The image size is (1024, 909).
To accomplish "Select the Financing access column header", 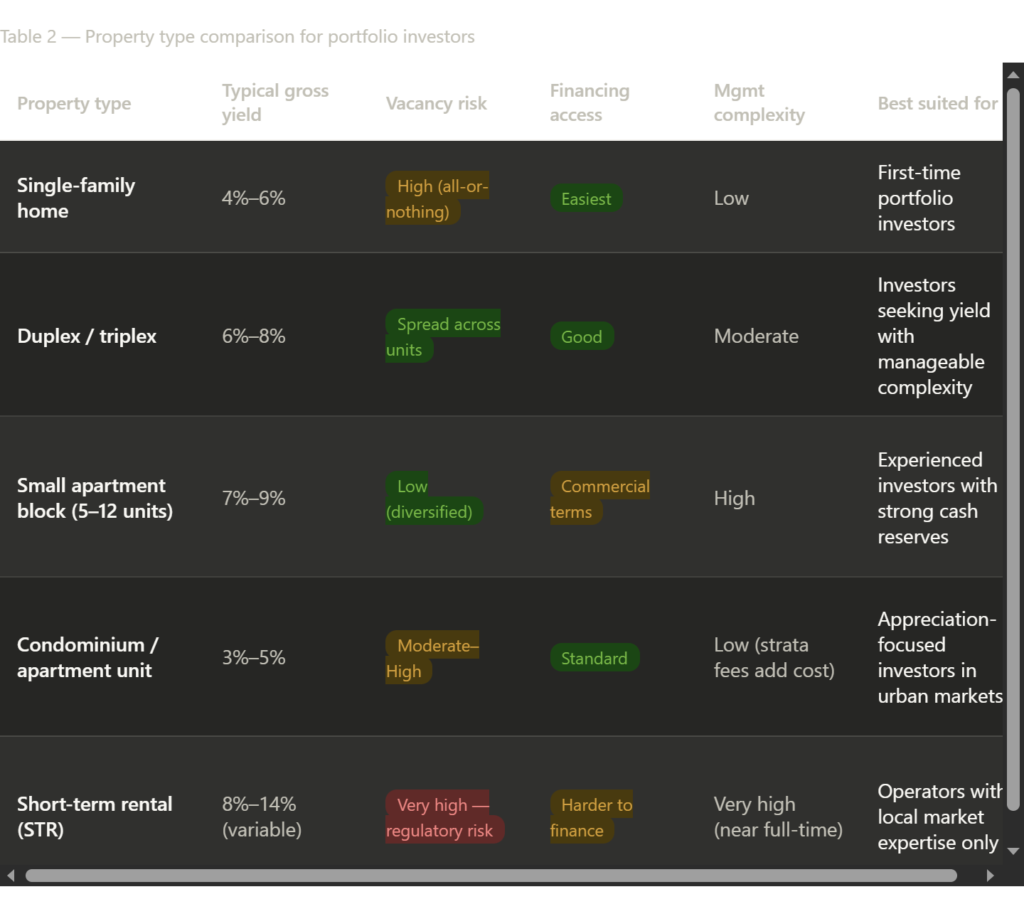I will pos(589,103).
